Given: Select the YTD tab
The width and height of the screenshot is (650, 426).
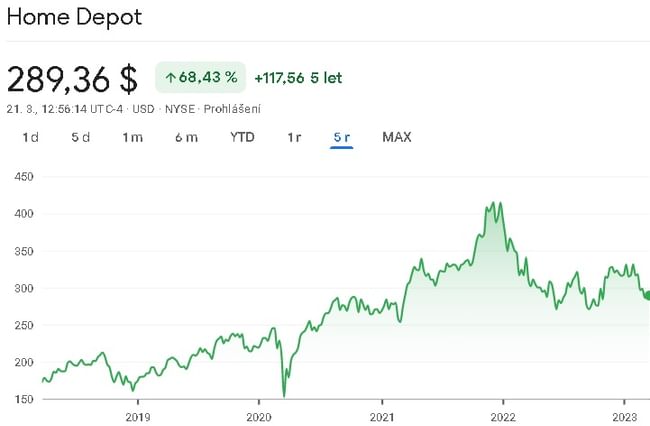Looking at the screenshot, I should (x=242, y=137).
